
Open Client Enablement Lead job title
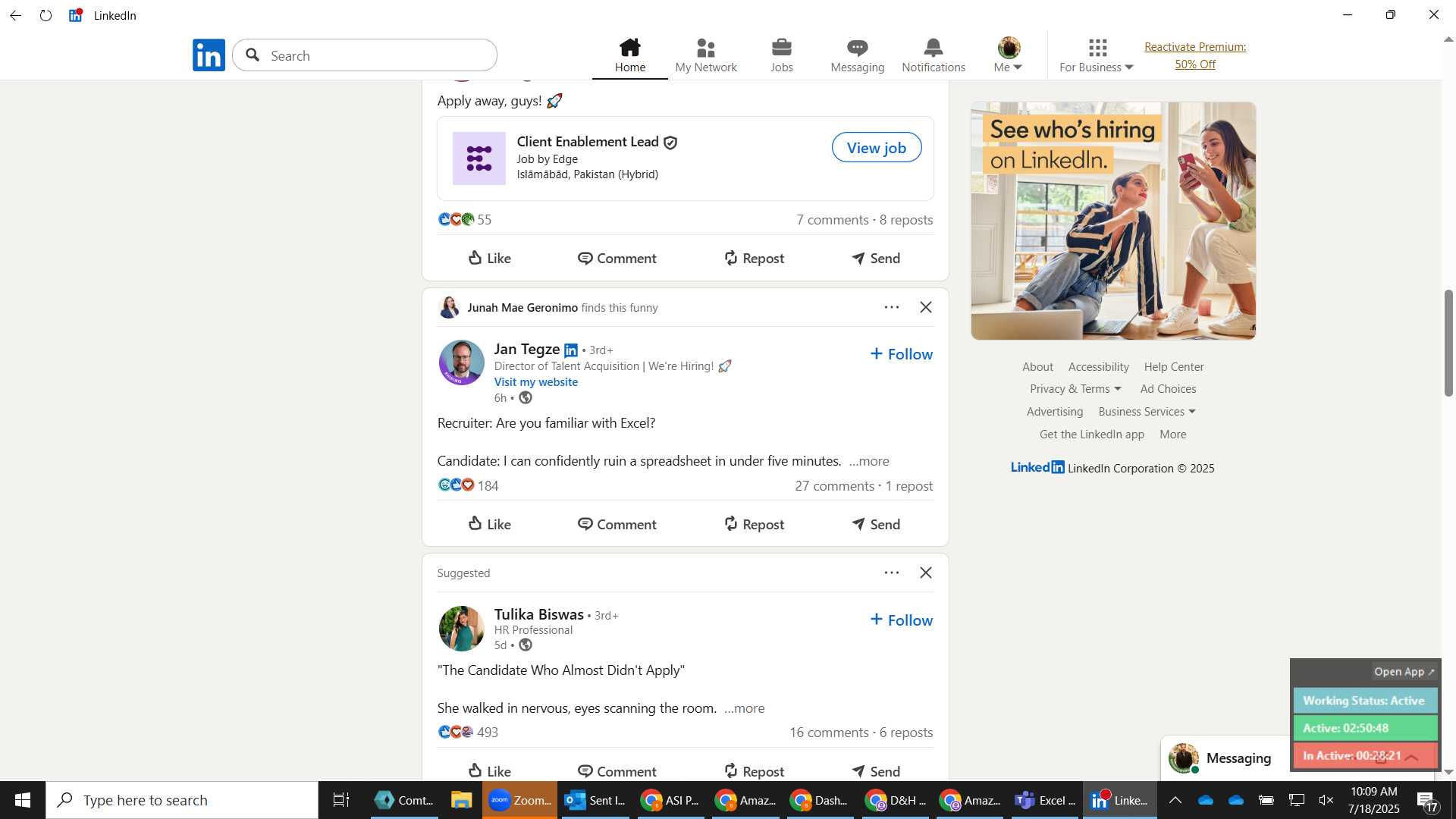tap(588, 142)
